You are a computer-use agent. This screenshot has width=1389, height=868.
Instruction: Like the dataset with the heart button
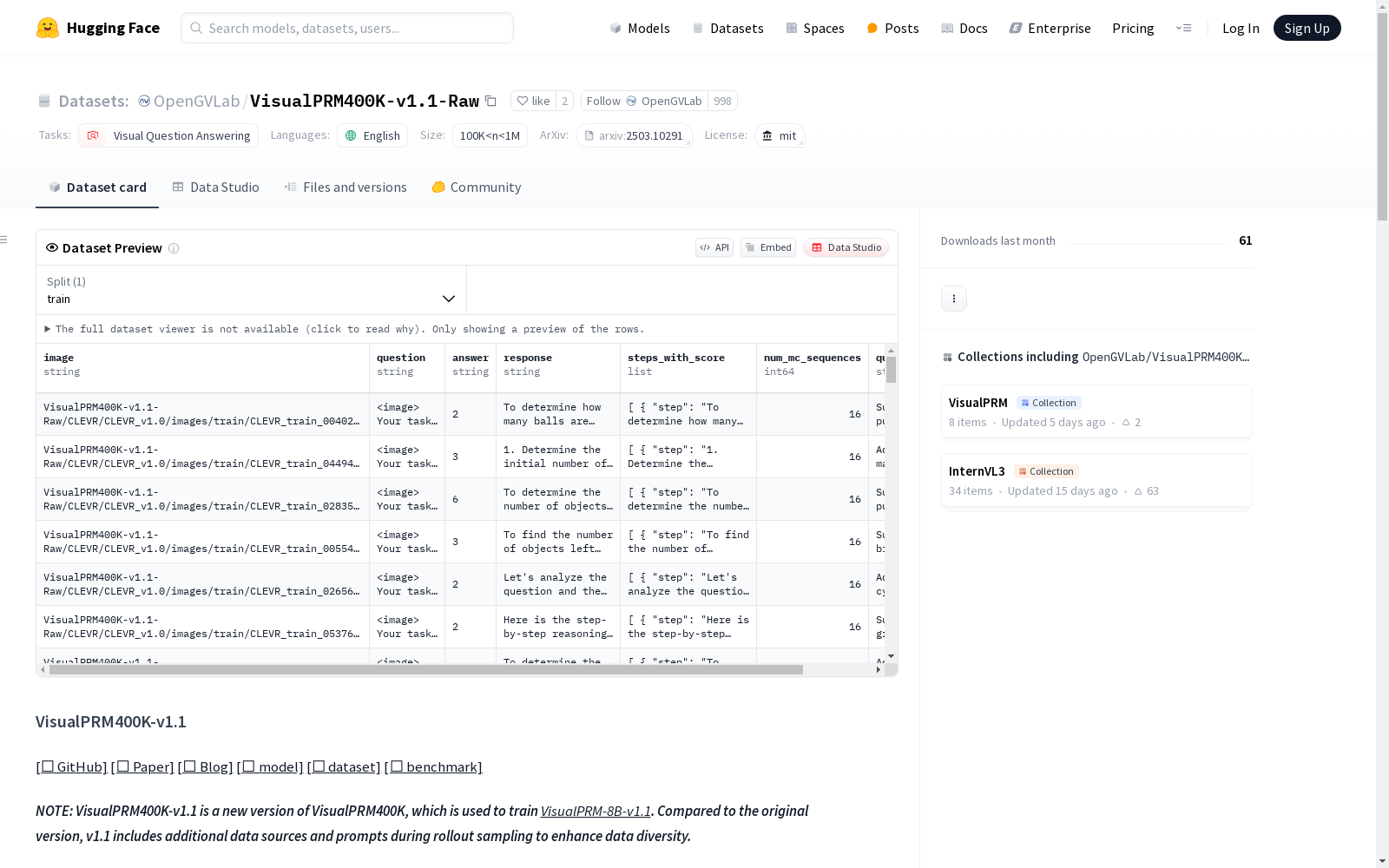click(x=533, y=101)
